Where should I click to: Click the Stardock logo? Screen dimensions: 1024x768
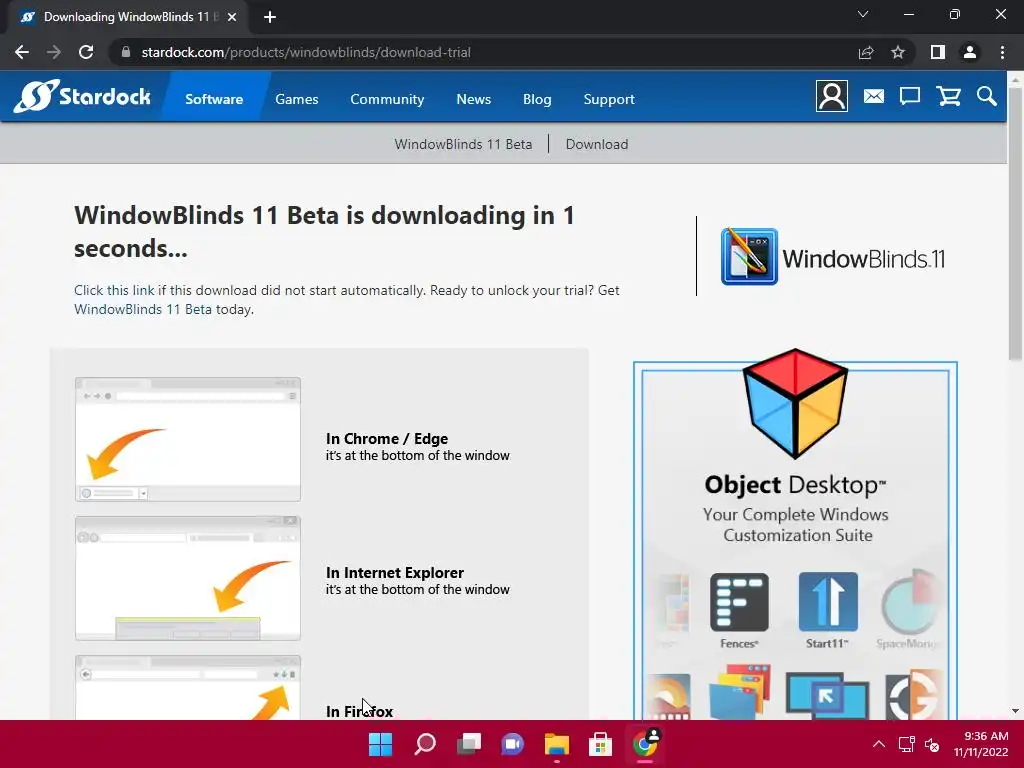(x=82, y=97)
